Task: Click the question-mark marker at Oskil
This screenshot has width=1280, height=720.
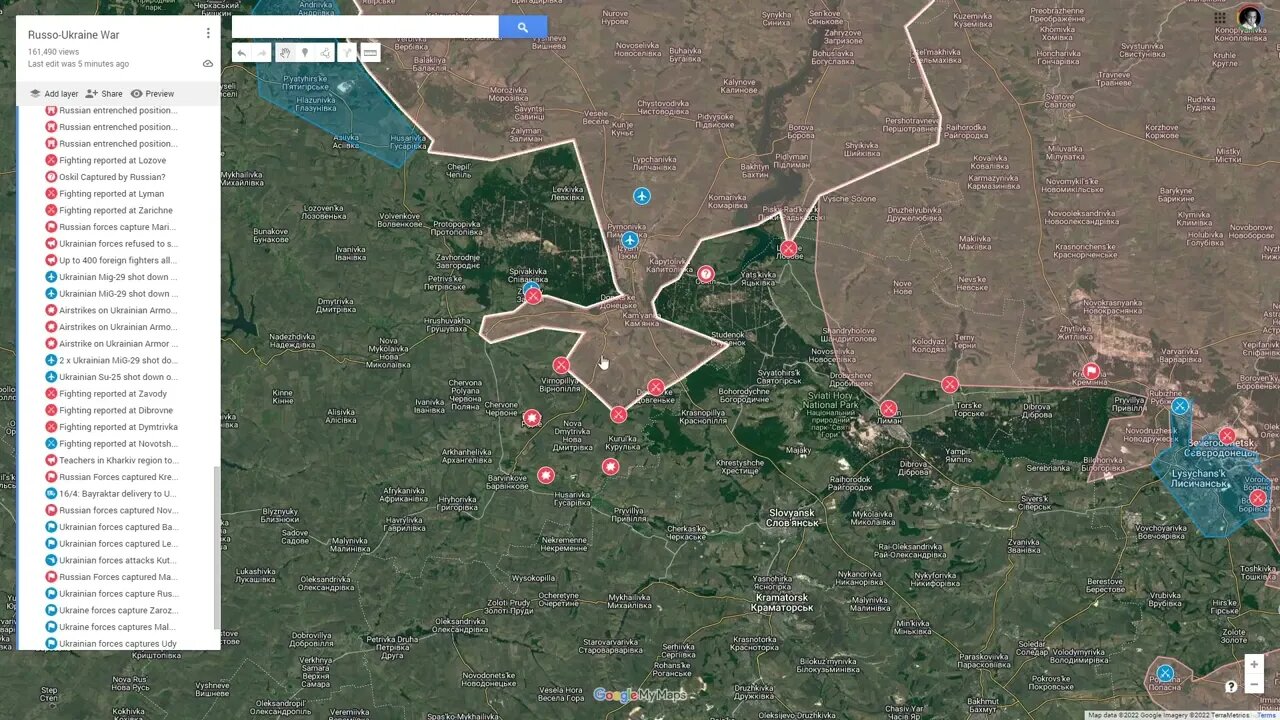Action: point(706,274)
